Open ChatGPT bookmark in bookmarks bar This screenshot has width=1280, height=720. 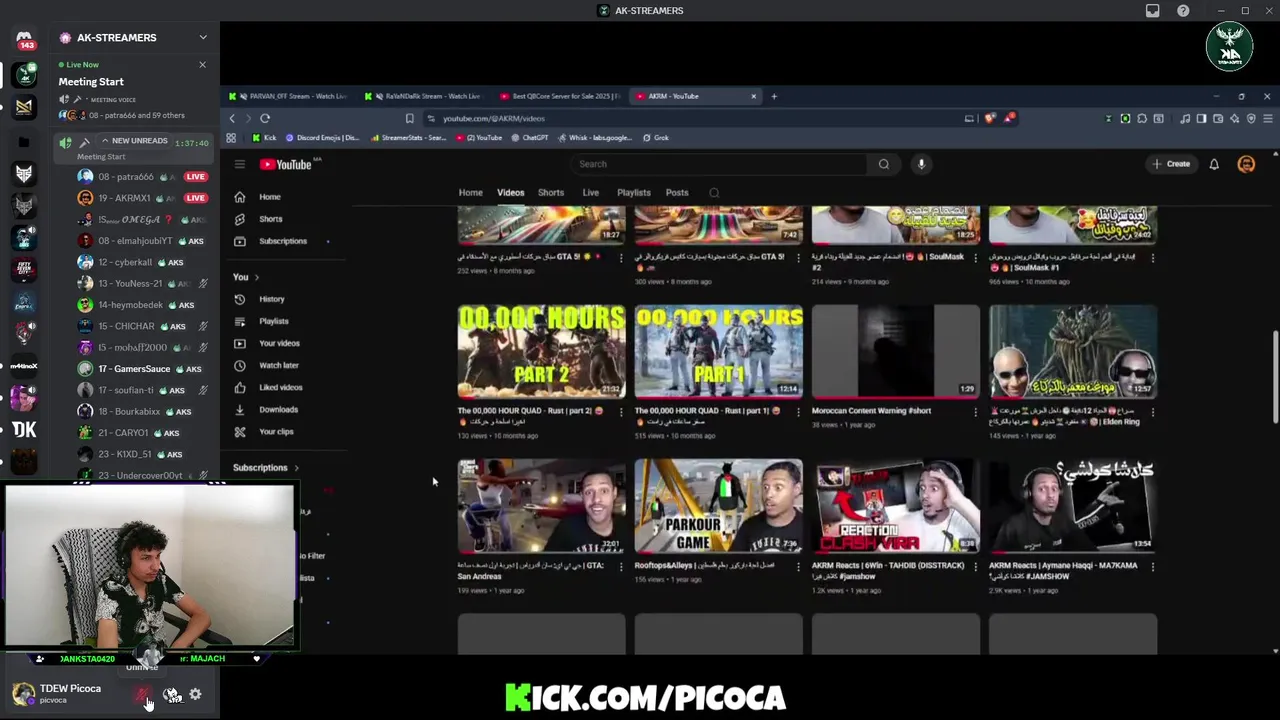coord(529,137)
